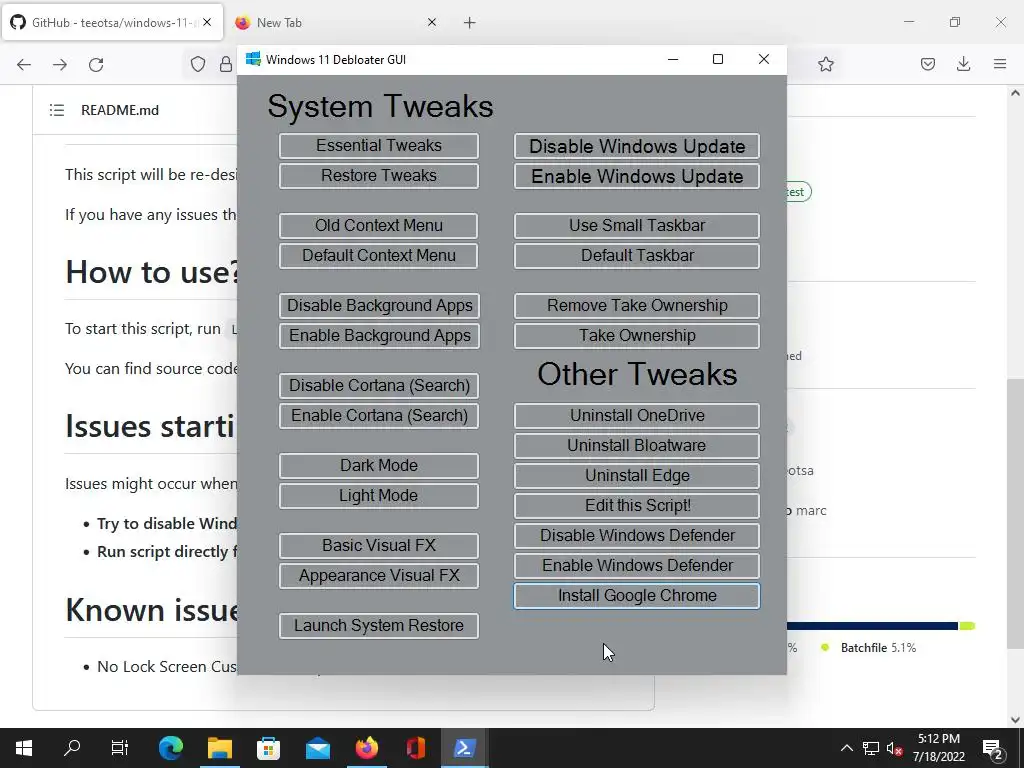The width and height of the screenshot is (1024, 768).
Task: Apply the Old Context Menu tweak
Action: point(379,225)
